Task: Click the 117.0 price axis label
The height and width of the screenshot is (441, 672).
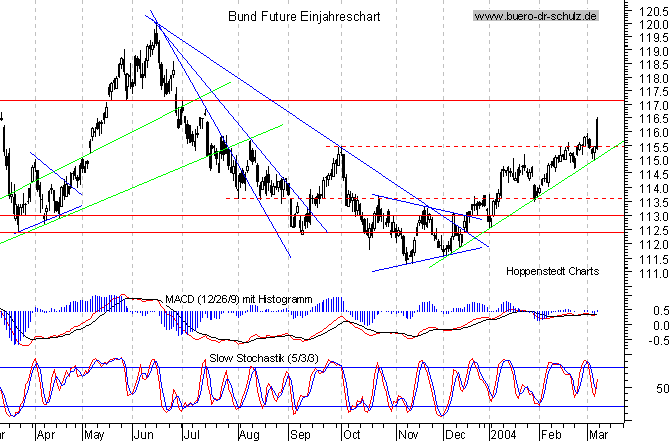Action: (x=653, y=105)
